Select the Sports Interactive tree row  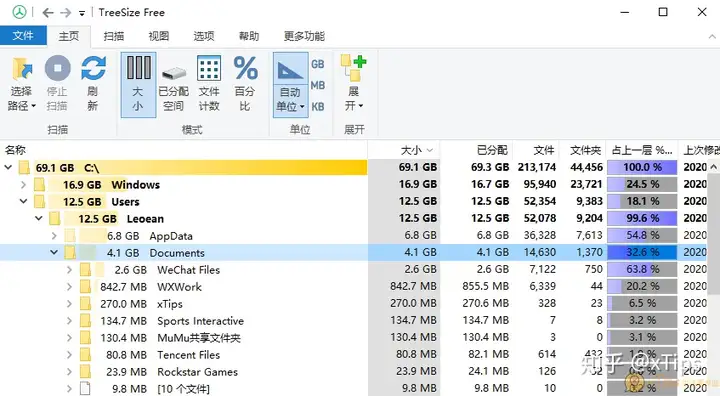point(184,321)
